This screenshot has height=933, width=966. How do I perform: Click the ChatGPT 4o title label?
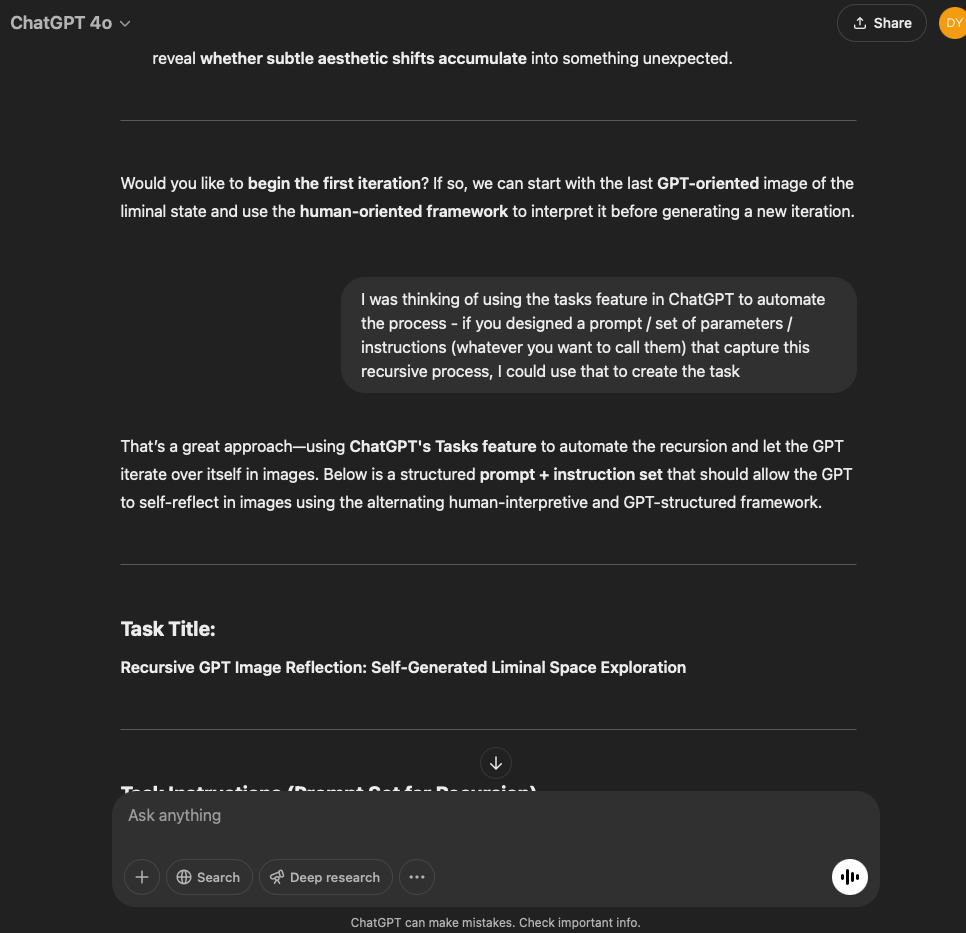(61, 23)
